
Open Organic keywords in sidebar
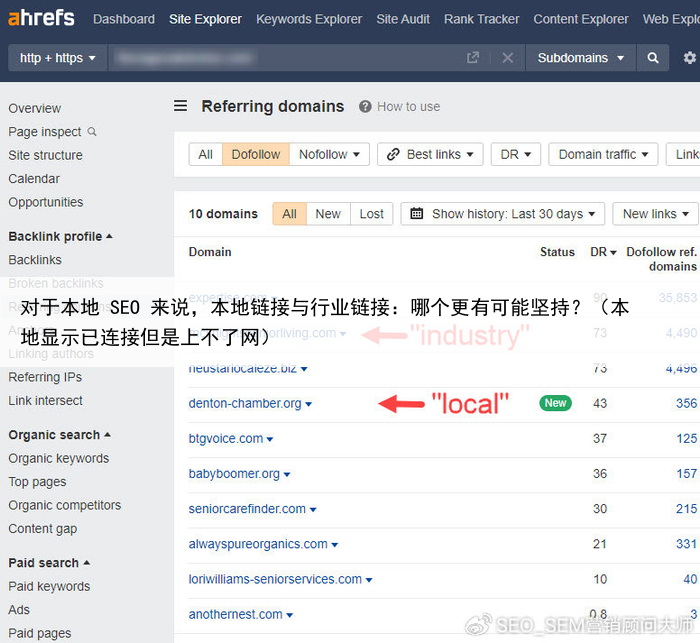point(59,458)
